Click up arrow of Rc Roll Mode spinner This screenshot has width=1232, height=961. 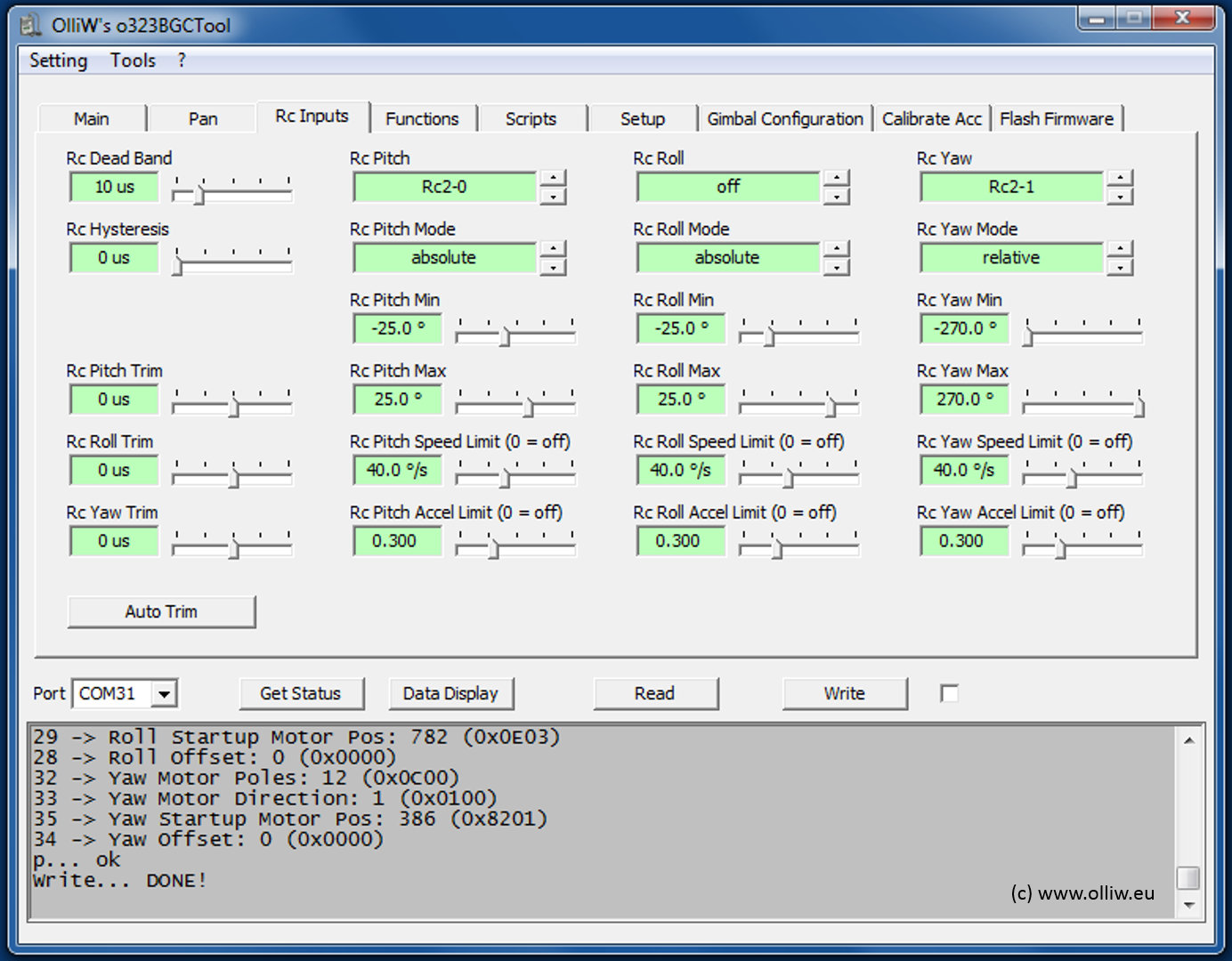pyautogui.click(x=836, y=249)
